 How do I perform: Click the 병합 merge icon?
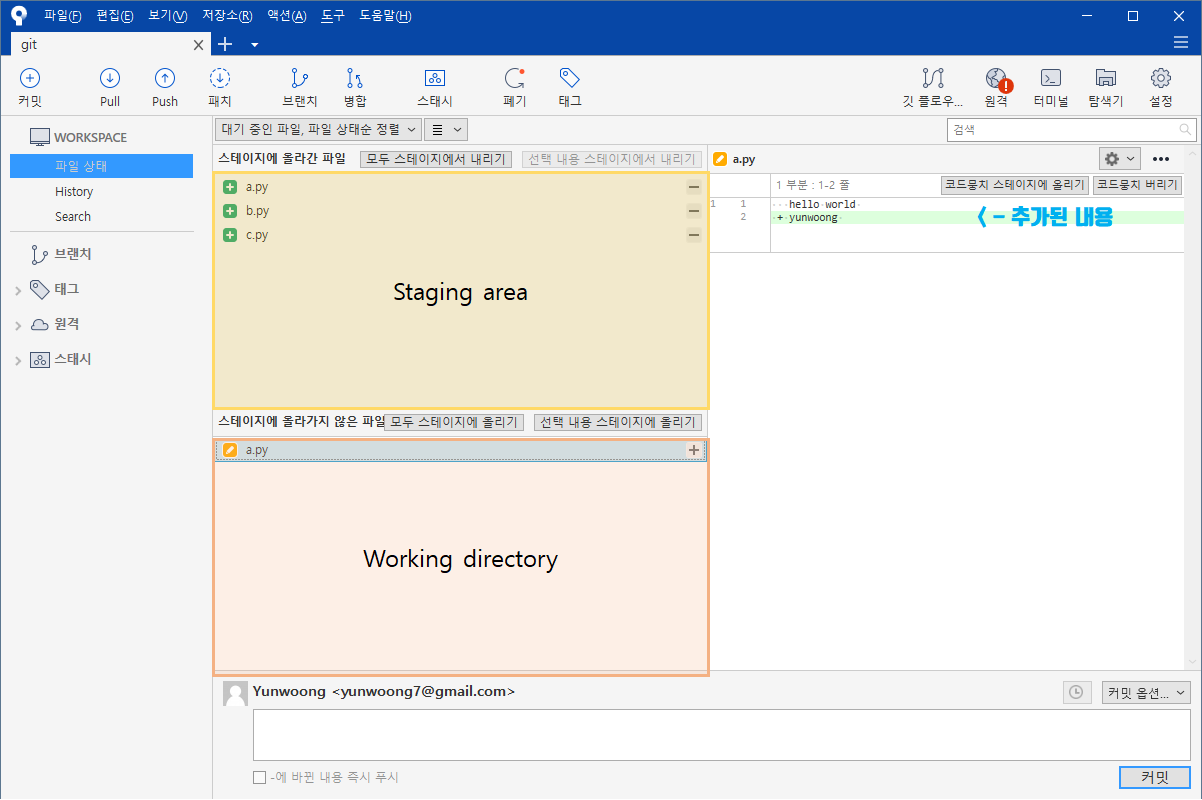[x=355, y=78]
